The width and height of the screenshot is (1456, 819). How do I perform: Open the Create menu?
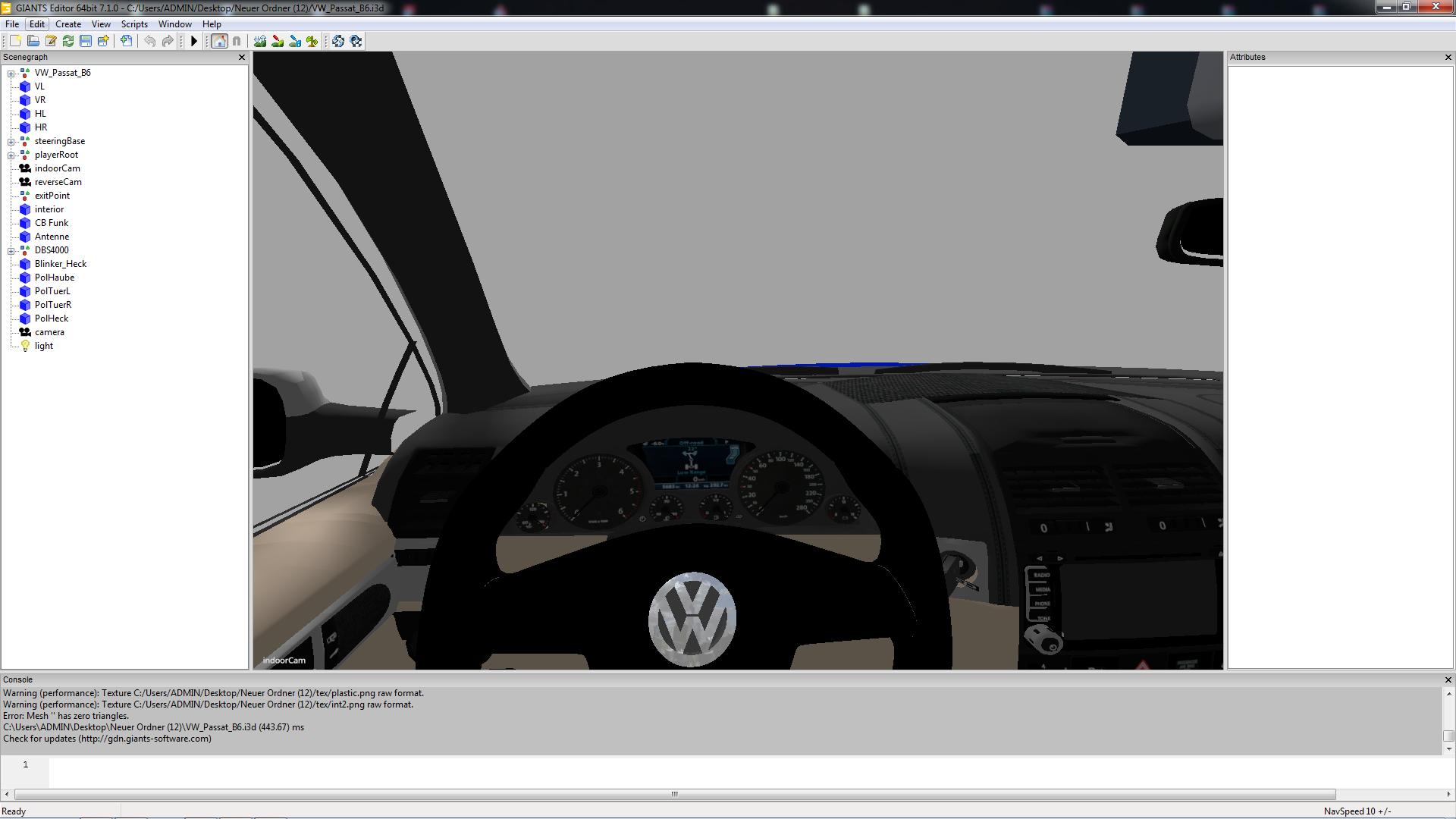tap(68, 24)
